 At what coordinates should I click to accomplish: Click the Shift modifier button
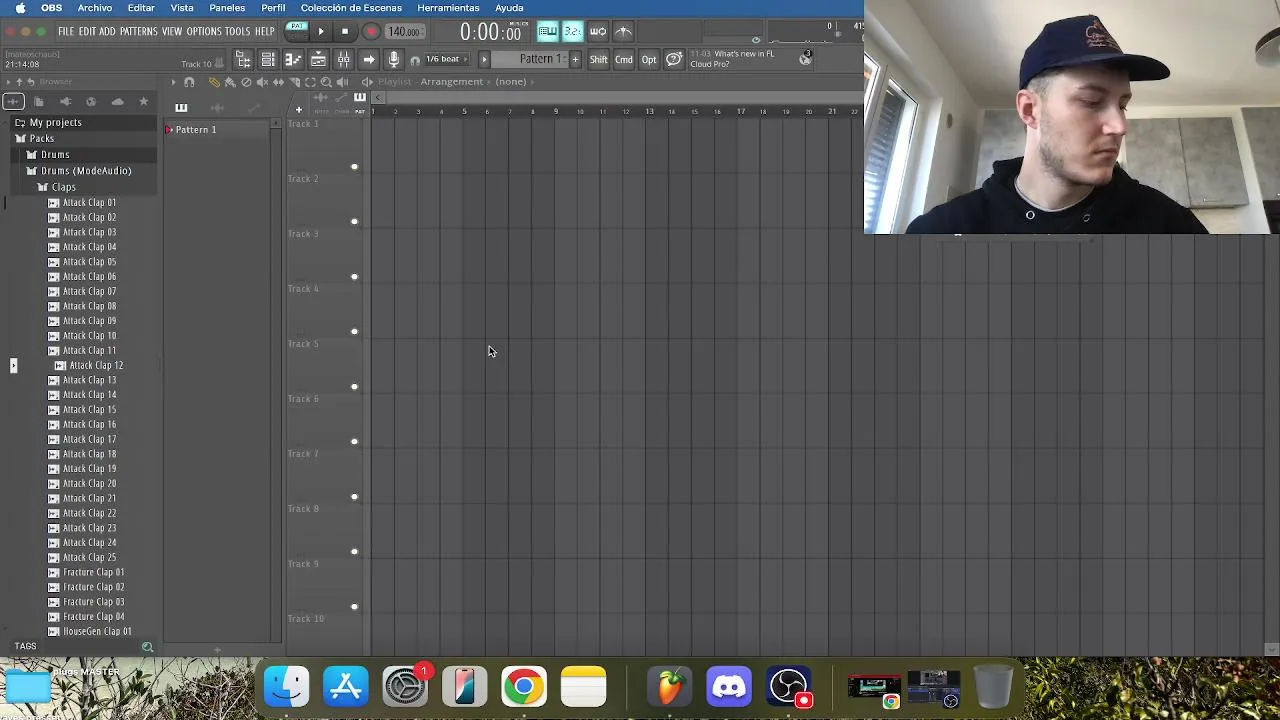click(x=598, y=60)
